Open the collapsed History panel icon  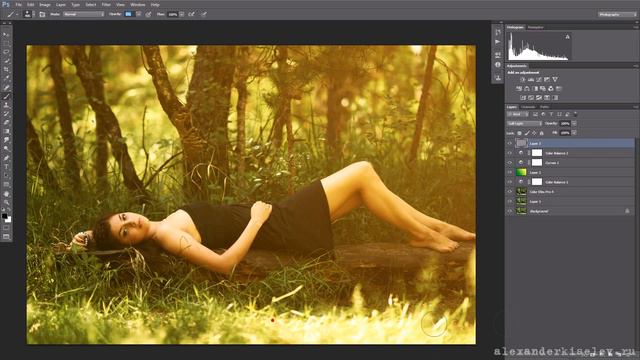[x=498, y=33]
